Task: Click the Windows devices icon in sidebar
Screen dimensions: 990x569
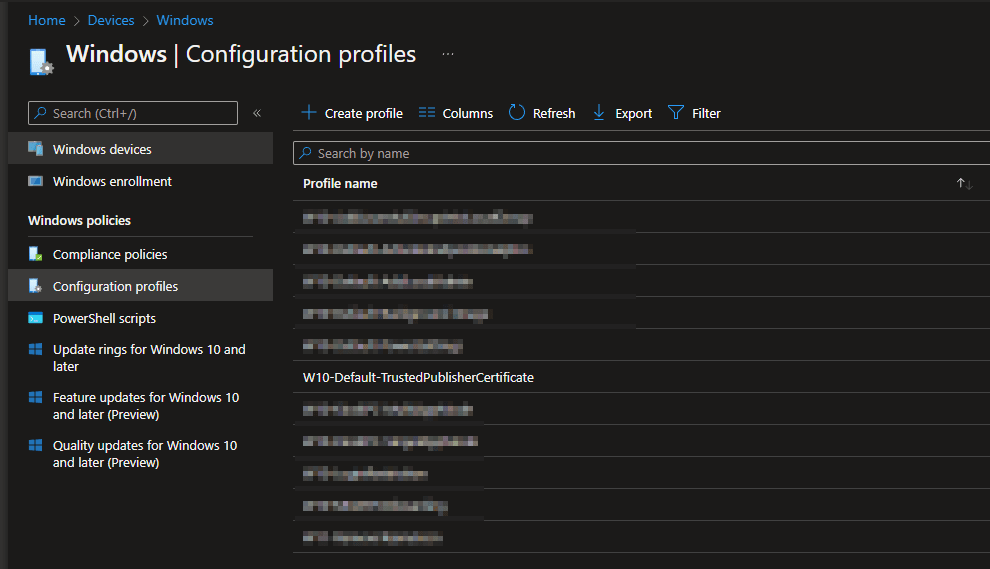Action: click(36, 149)
